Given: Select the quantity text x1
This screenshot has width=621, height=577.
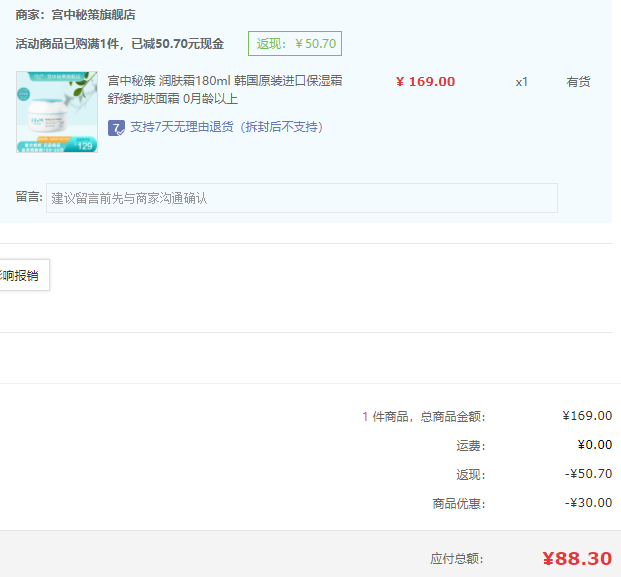Looking at the screenshot, I should click(x=522, y=82).
